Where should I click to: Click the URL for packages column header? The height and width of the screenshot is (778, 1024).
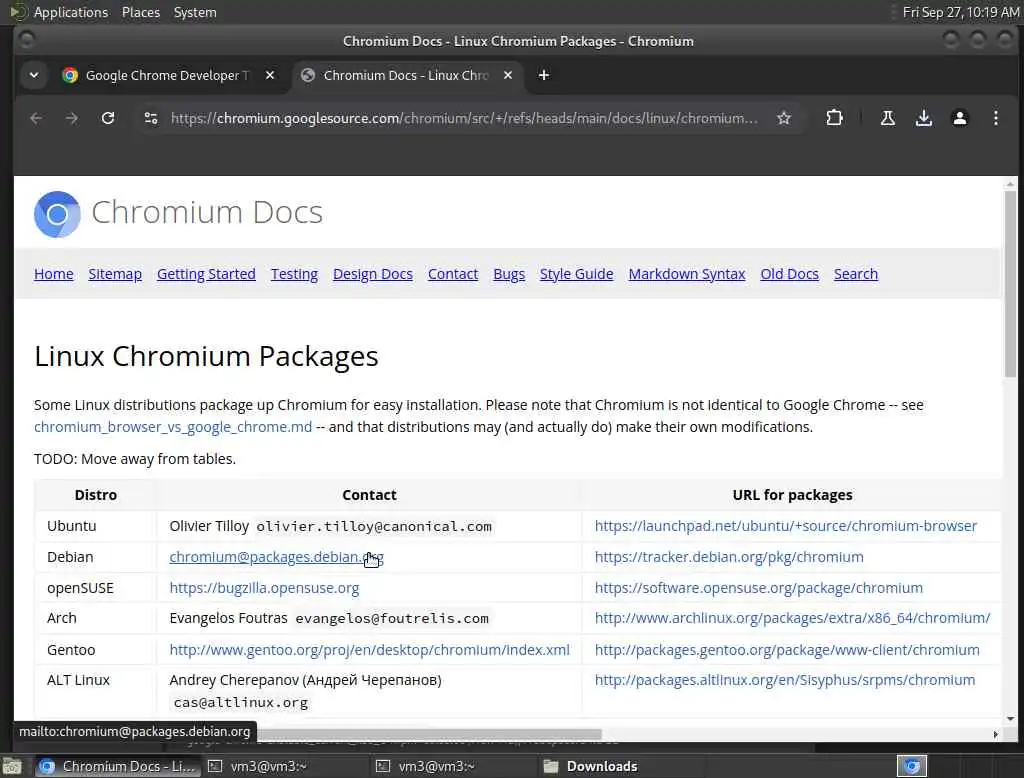click(792, 494)
